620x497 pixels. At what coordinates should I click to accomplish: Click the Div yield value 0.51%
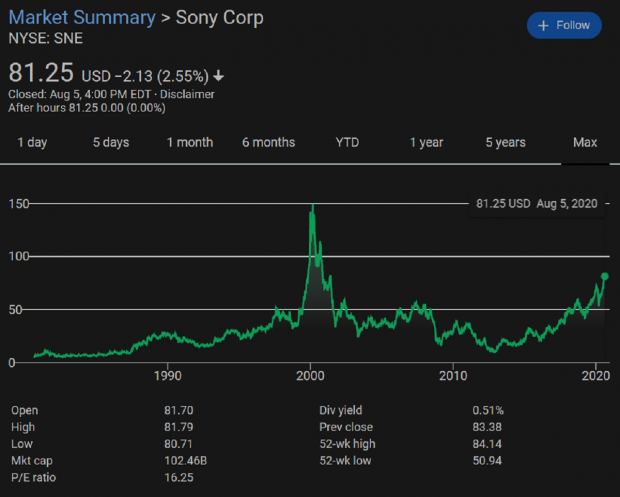pyautogui.click(x=488, y=410)
